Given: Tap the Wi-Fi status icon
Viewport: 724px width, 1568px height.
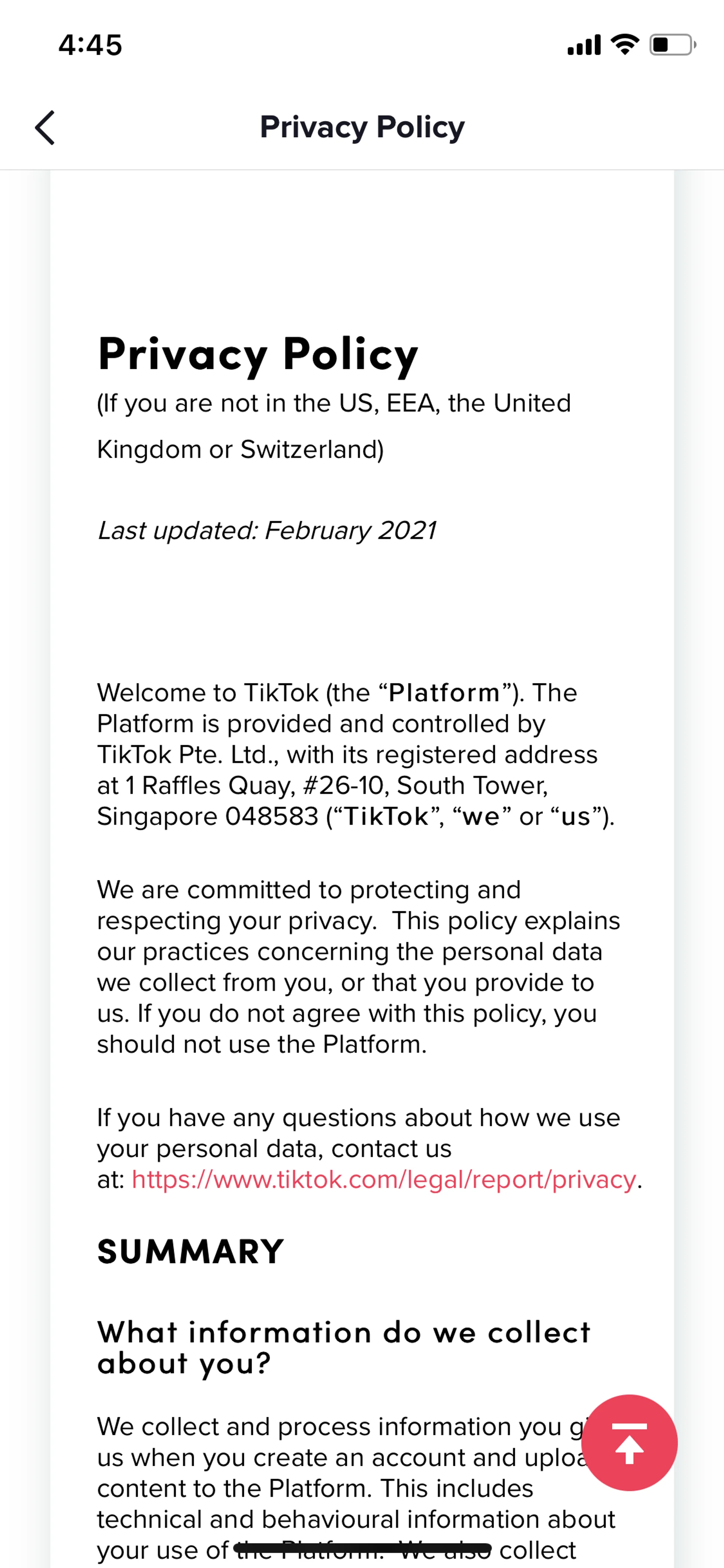Looking at the screenshot, I should point(624,45).
